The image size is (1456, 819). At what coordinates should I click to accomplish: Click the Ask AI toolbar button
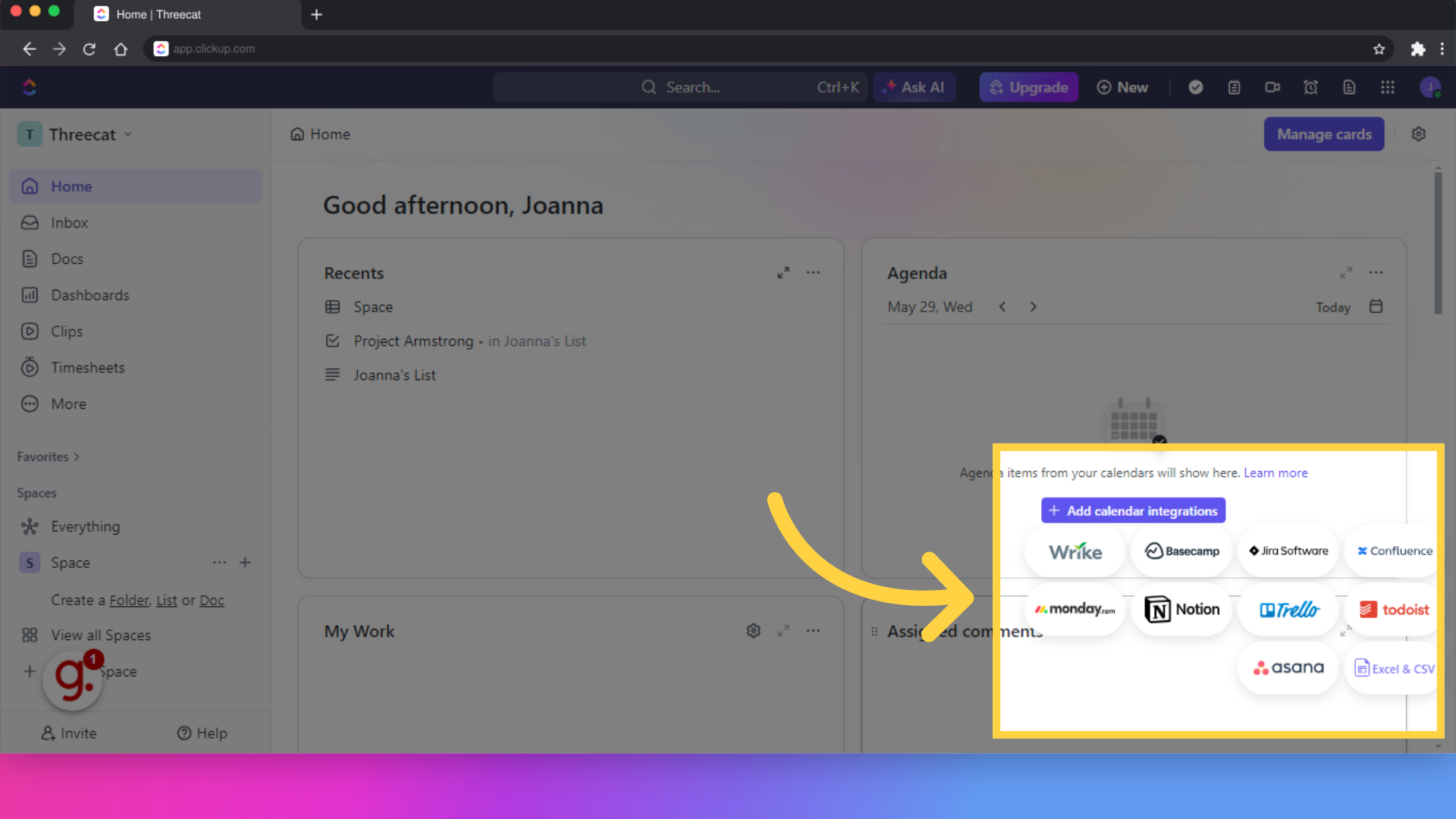pos(914,87)
